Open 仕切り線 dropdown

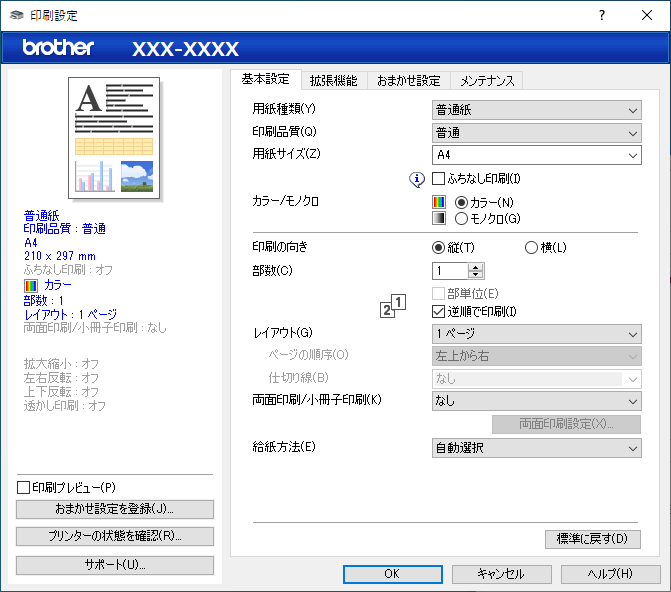pos(537,379)
